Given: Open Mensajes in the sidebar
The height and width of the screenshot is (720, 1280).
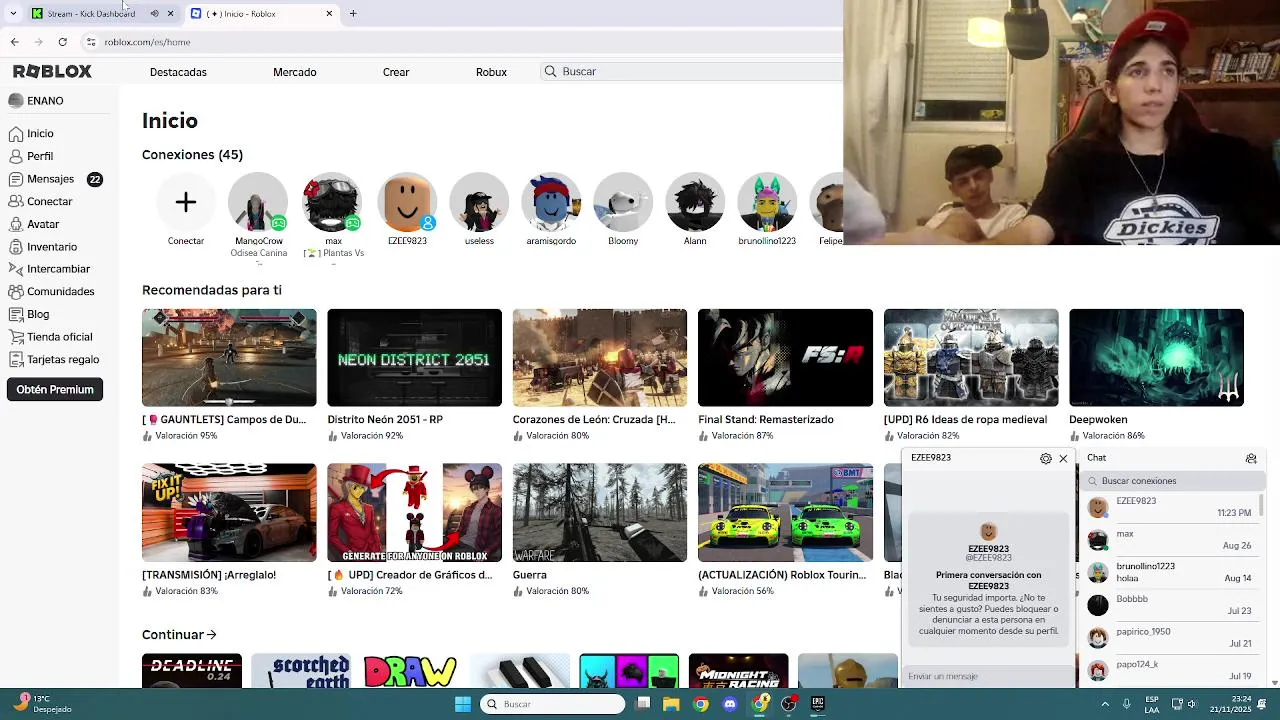Looking at the screenshot, I should pos(55,179).
